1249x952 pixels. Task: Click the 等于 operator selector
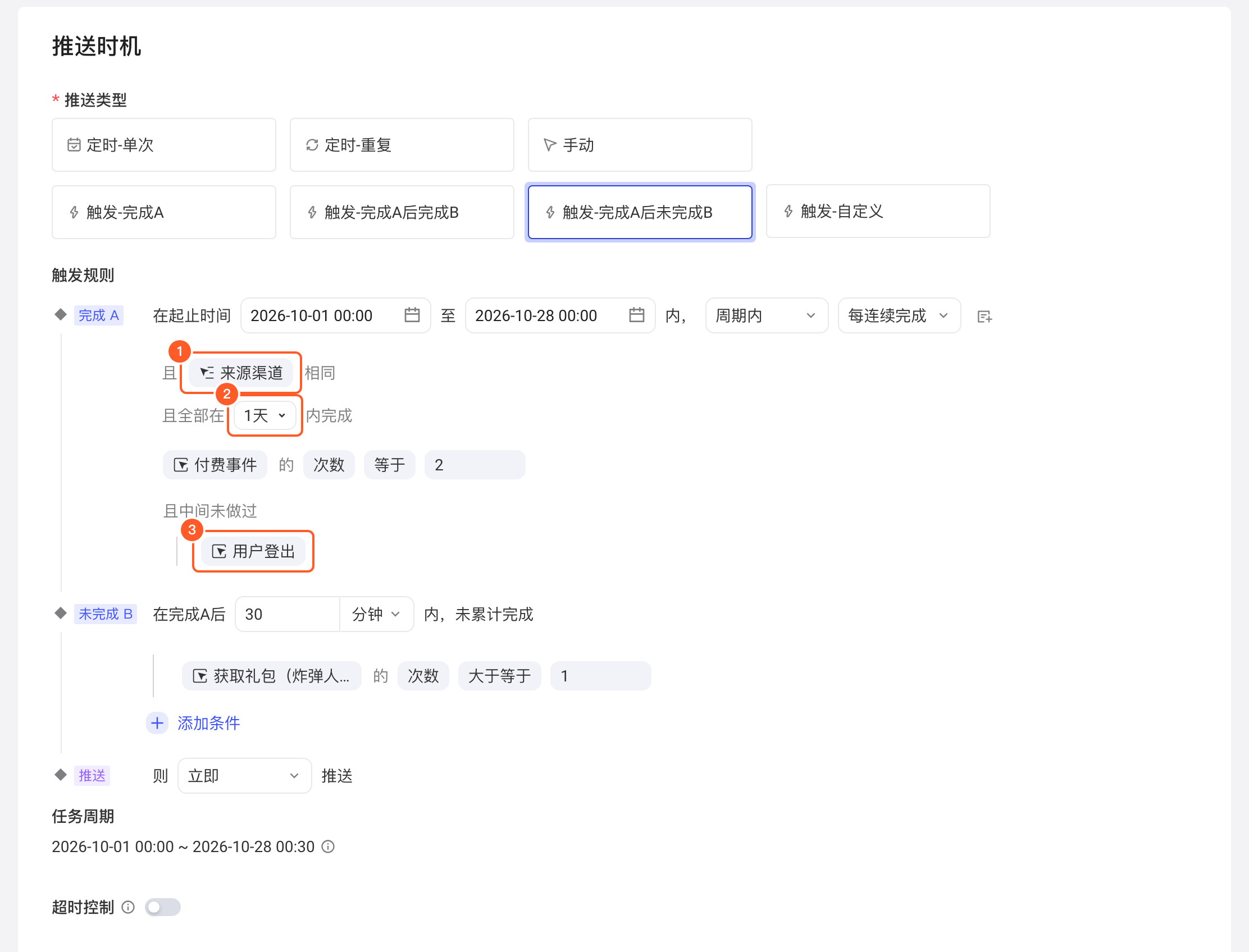tap(390, 465)
